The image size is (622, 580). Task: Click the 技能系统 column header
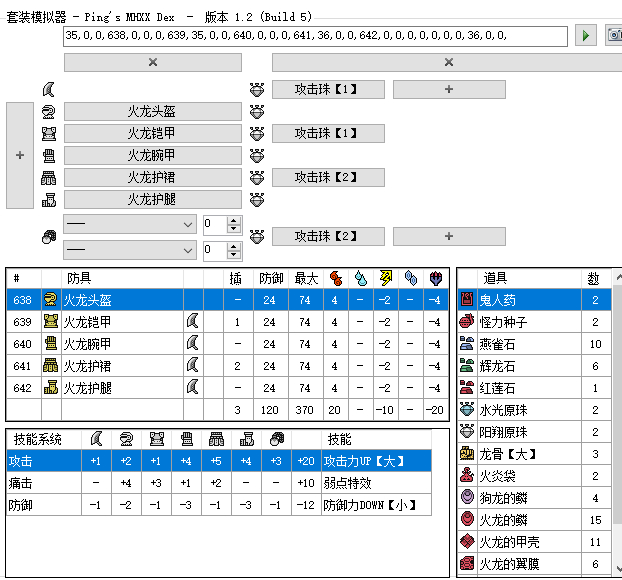(44, 439)
